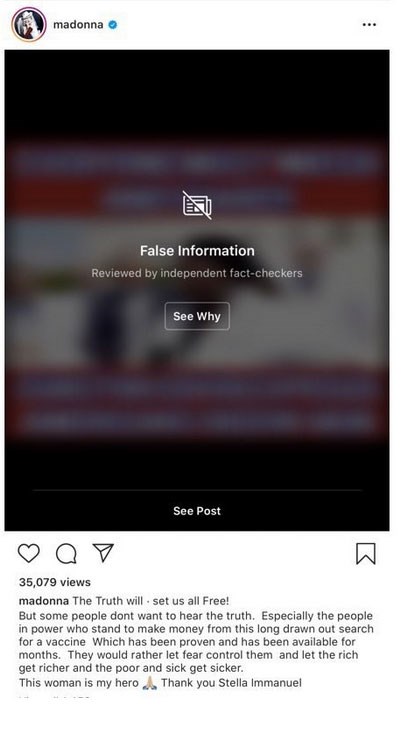Click the madonna username in the post header
415x731 pixels.
78,25
